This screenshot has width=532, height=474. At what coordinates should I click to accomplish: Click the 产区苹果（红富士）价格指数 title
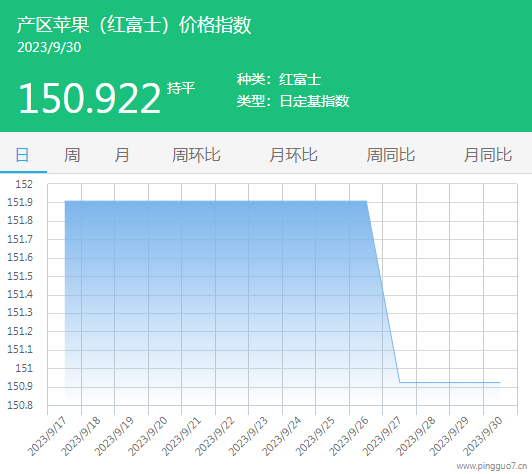click(134, 25)
